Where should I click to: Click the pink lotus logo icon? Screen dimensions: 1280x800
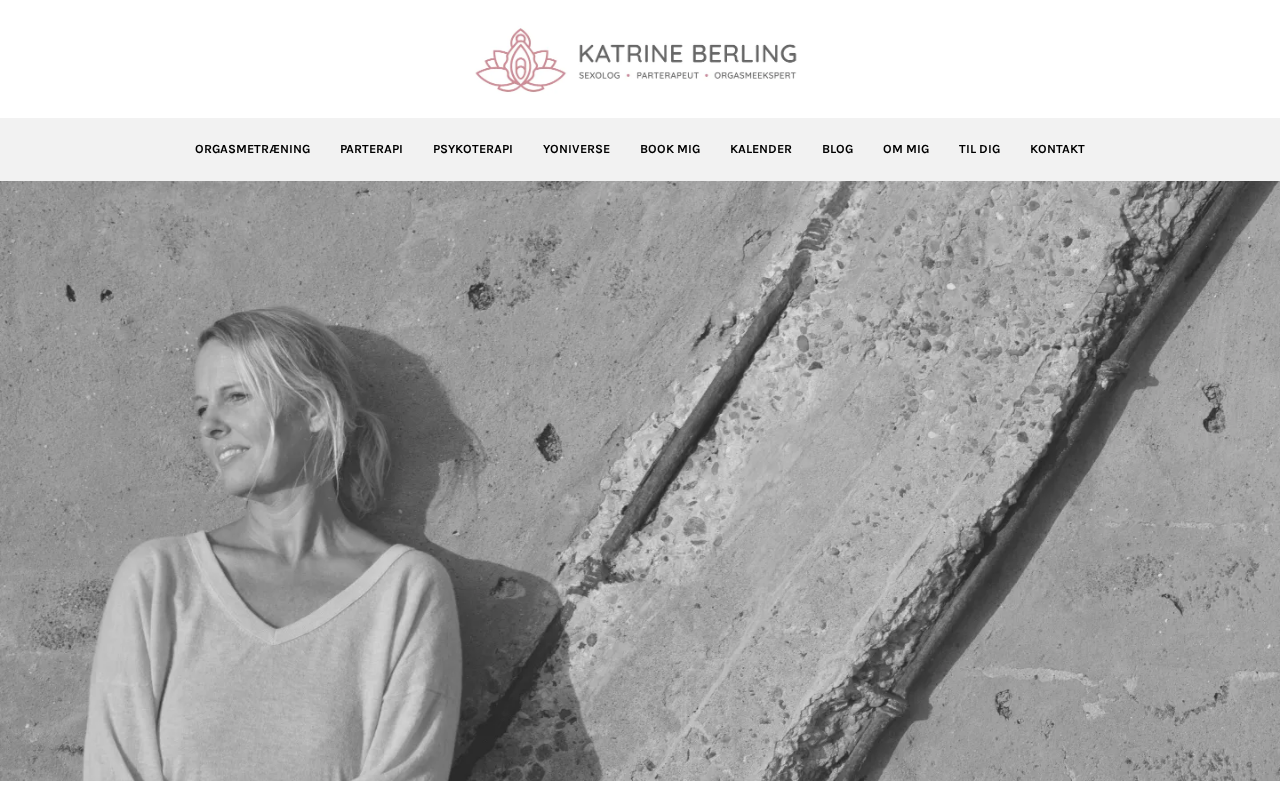521,60
